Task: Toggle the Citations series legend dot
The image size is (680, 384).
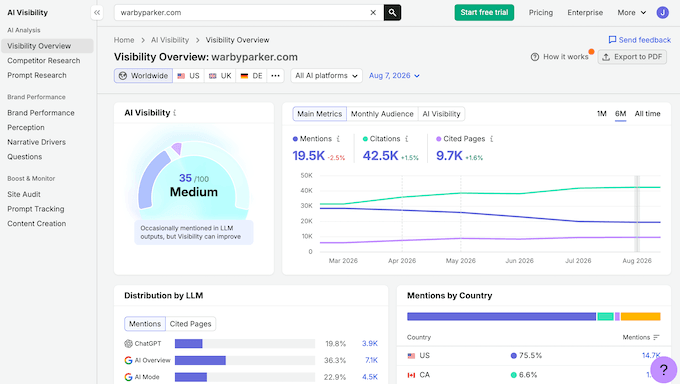Action: tap(365, 139)
